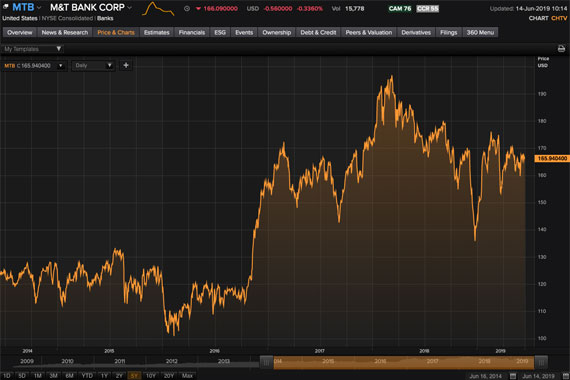The image size is (570, 380).
Task: Switch to the Estimates tab
Action: 157,32
